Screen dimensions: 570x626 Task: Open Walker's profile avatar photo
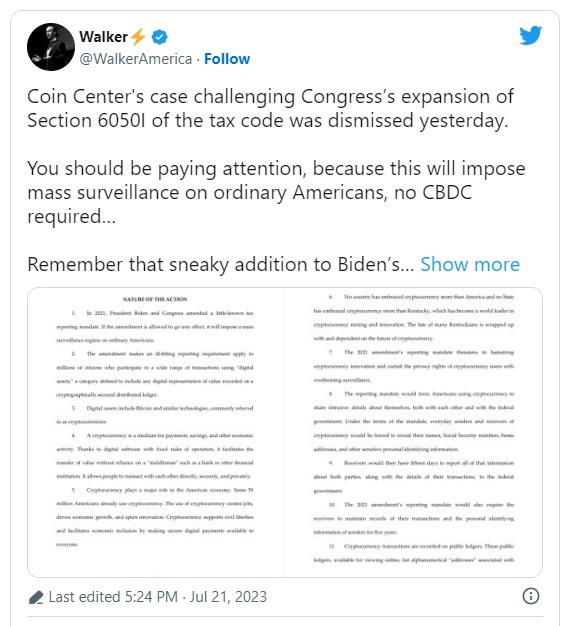tap(51, 47)
